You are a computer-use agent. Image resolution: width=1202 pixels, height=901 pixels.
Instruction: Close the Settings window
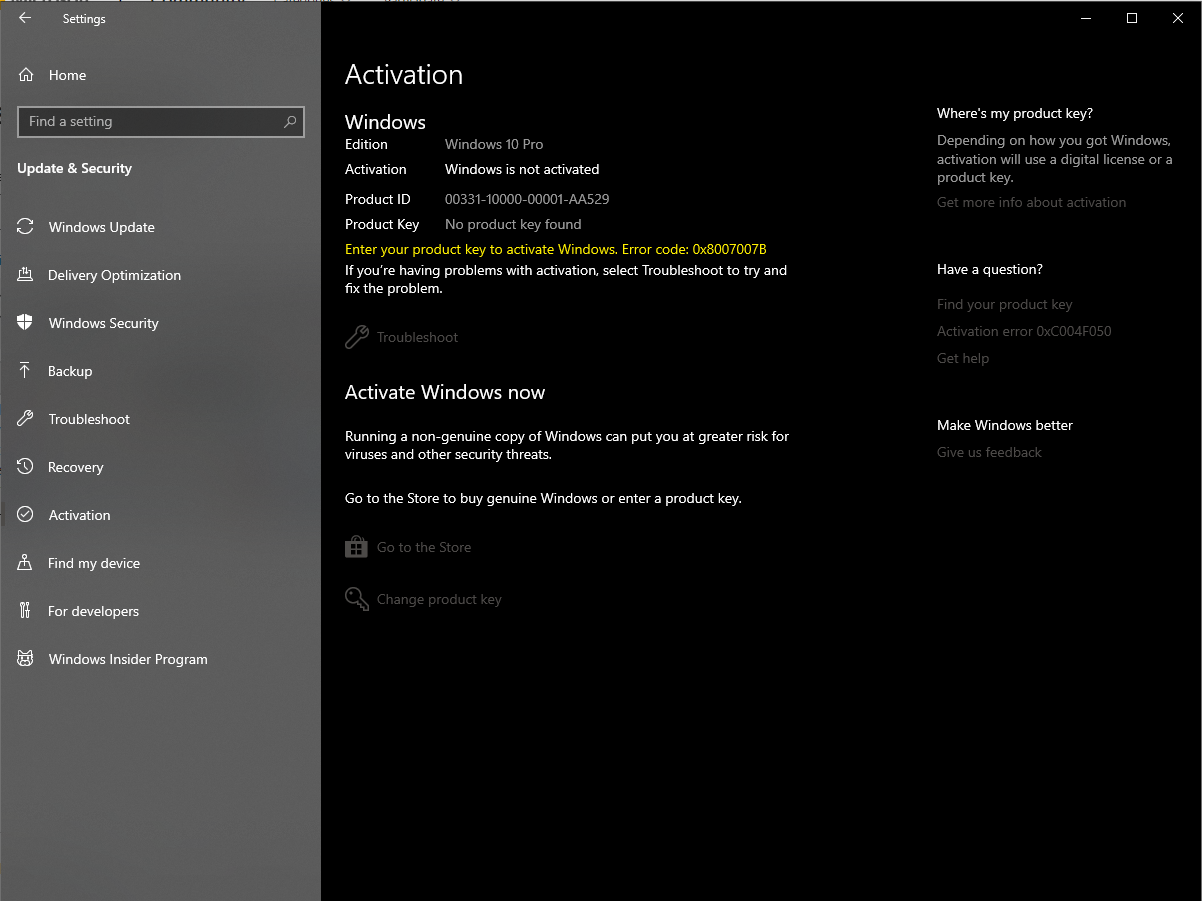(x=1178, y=18)
